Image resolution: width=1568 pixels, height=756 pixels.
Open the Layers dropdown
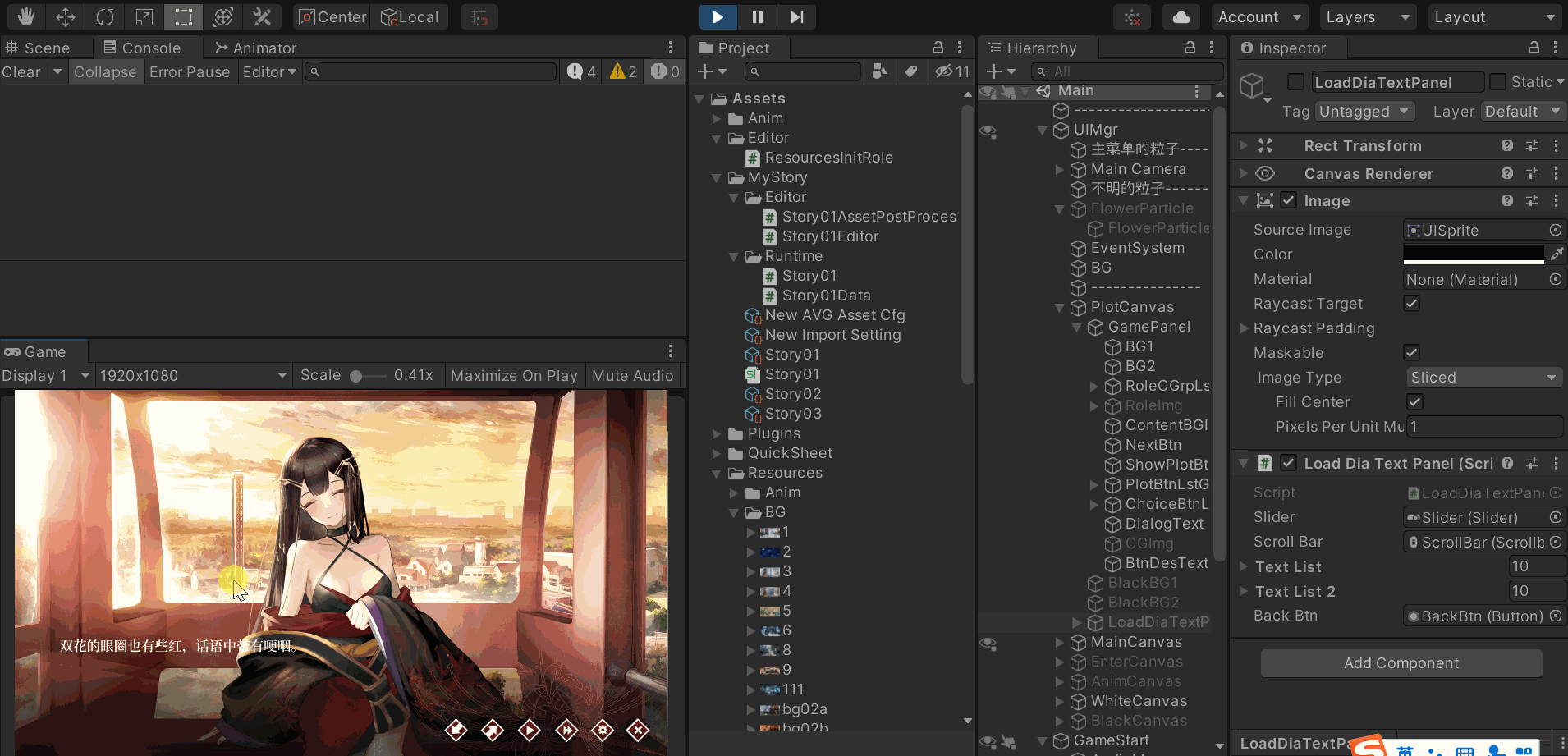1367,17
